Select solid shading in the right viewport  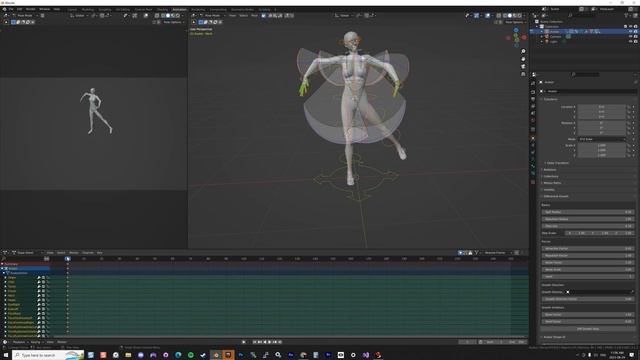tap(509, 16)
